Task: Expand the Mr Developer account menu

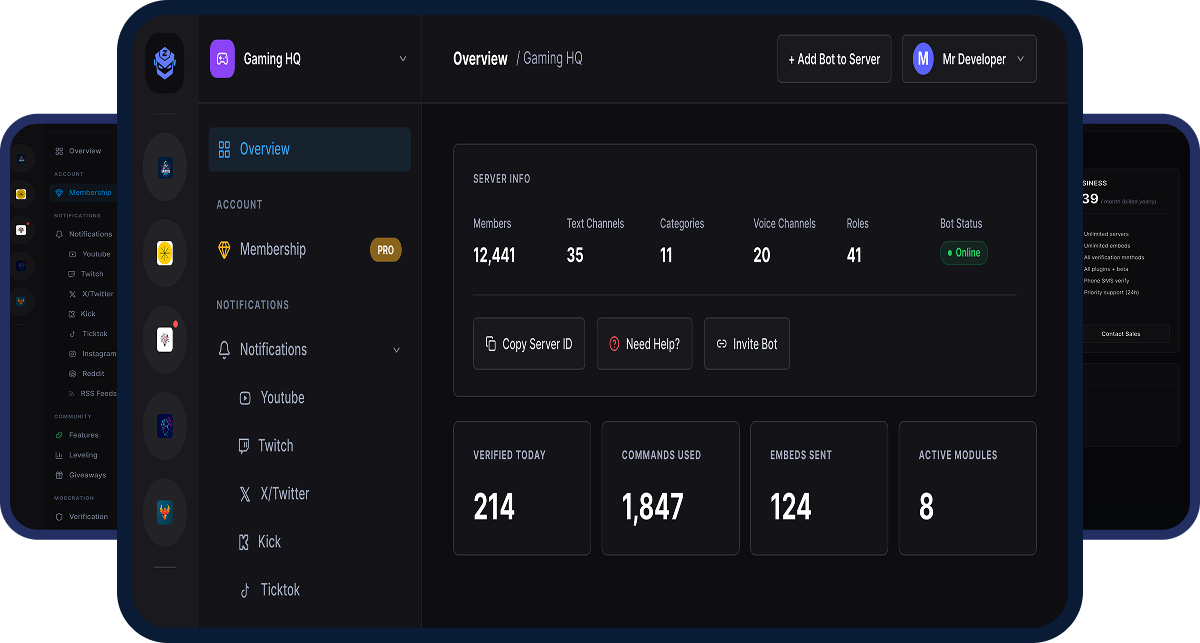Action: click(x=969, y=59)
